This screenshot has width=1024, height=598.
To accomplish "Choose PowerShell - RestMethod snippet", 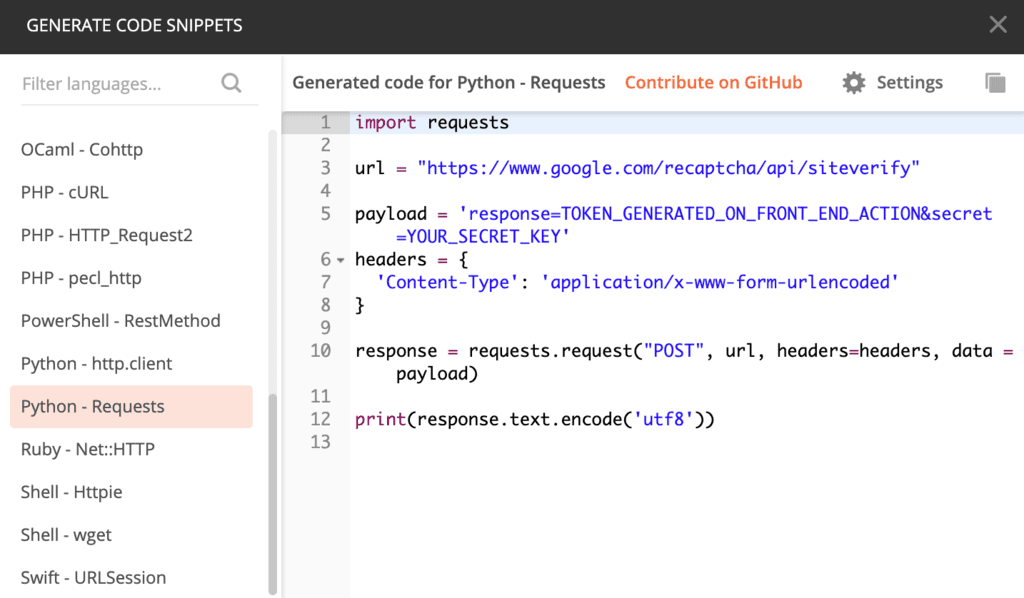I will pyautogui.click(x=120, y=320).
